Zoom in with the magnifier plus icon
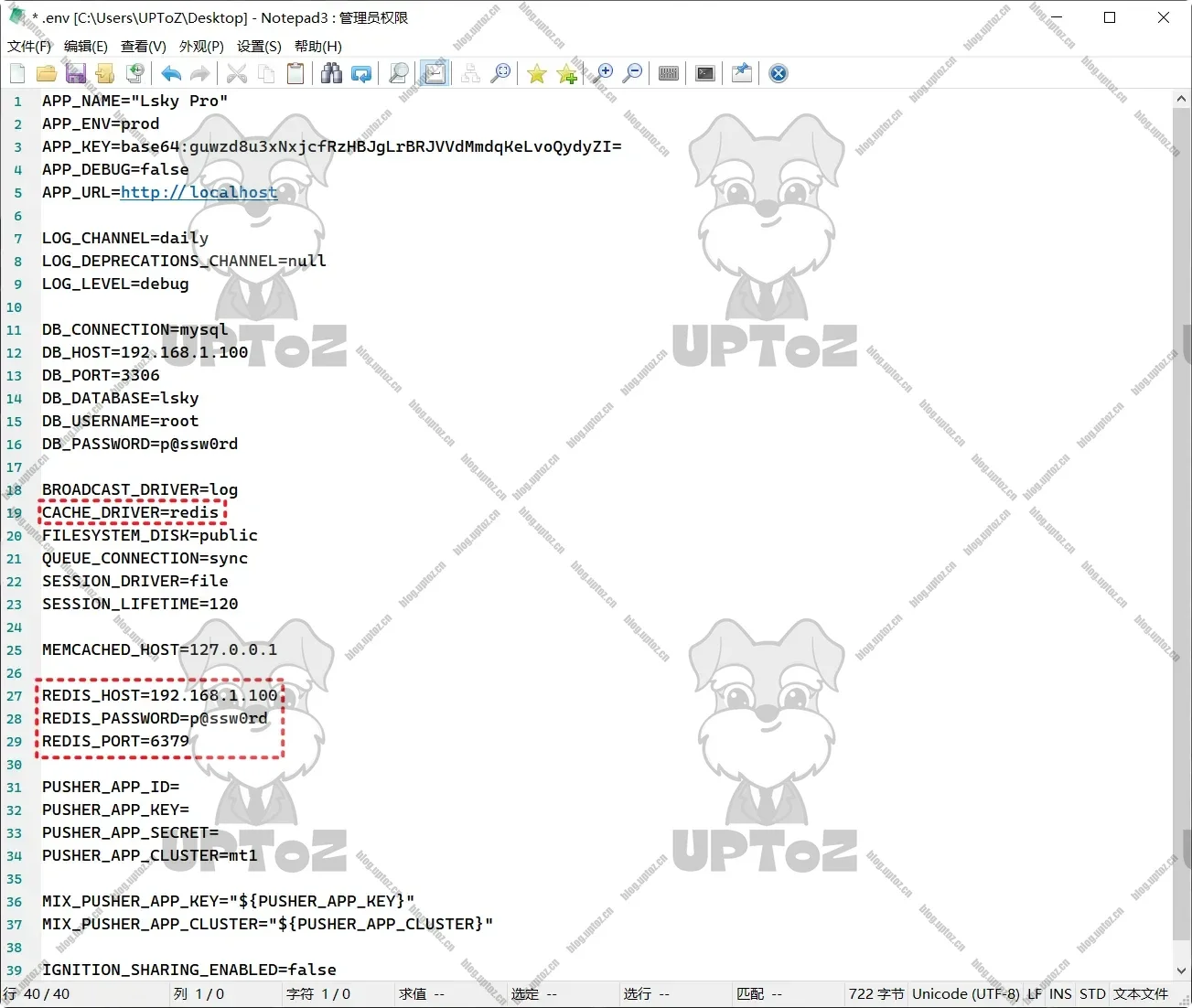Viewport: 1192px width, 1008px height. click(603, 74)
